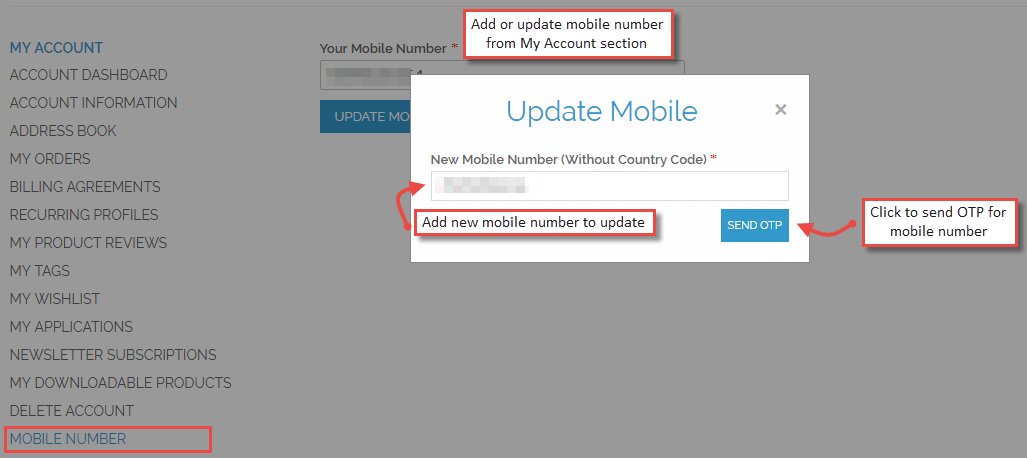The image size is (1027, 458).
Task: Open Newsletter Subscriptions
Action: [x=113, y=354]
